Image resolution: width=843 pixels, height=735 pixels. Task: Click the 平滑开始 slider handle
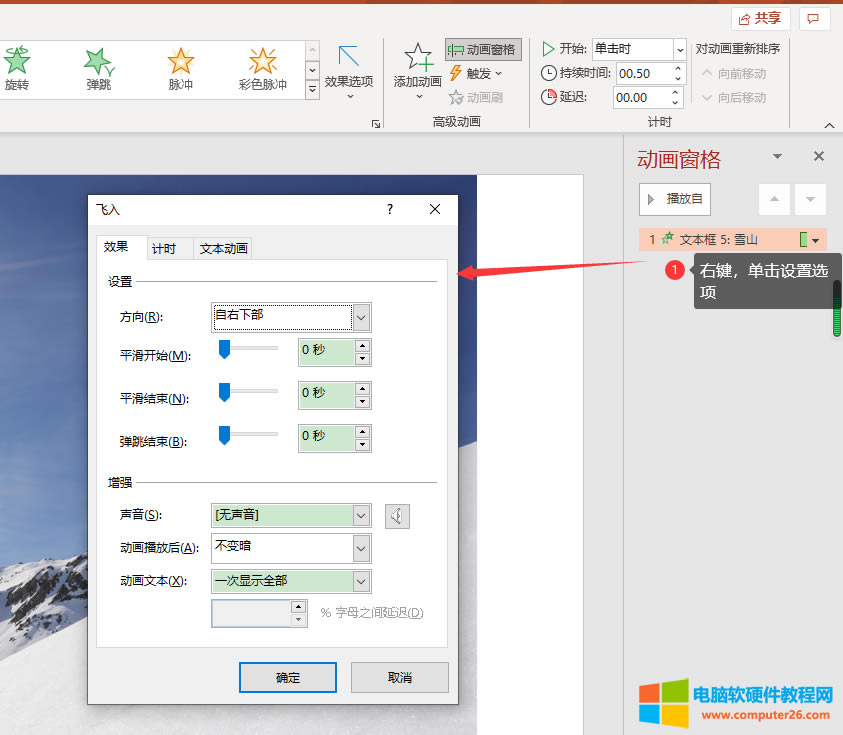pyautogui.click(x=222, y=348)
